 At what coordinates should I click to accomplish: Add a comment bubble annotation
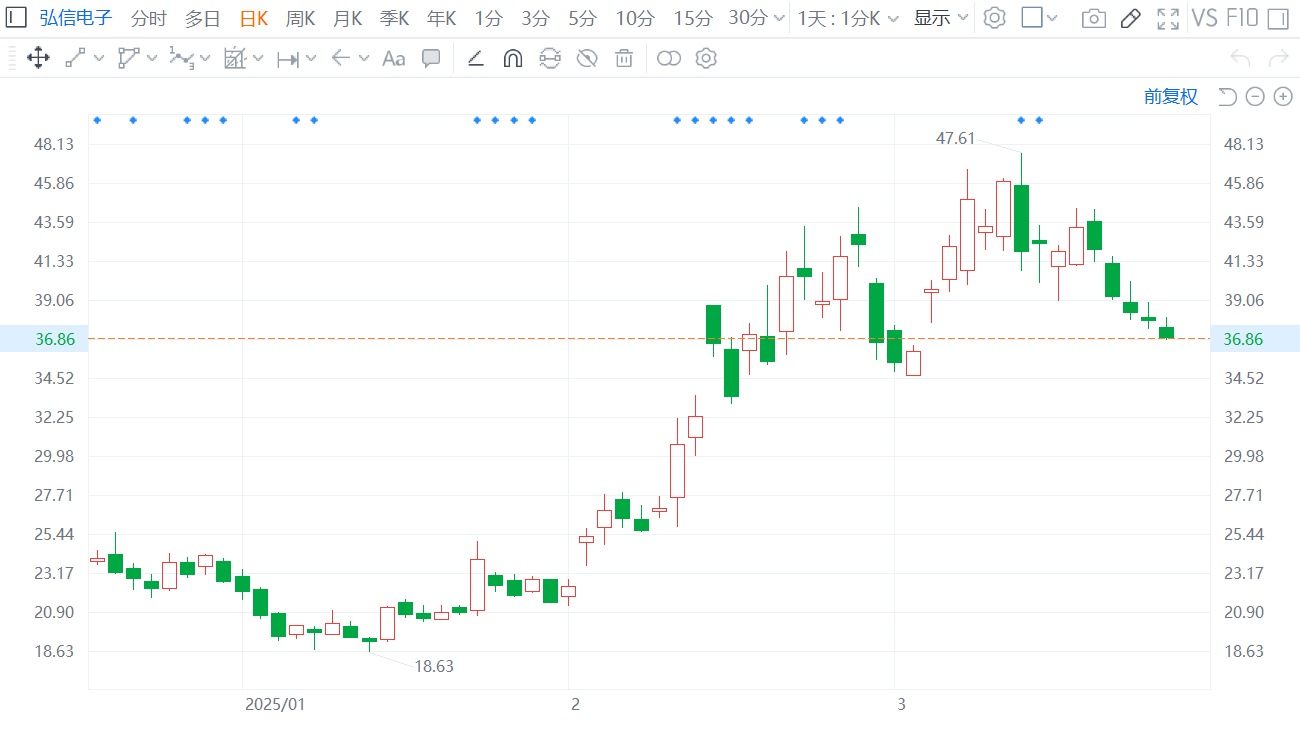coord(431,58)
